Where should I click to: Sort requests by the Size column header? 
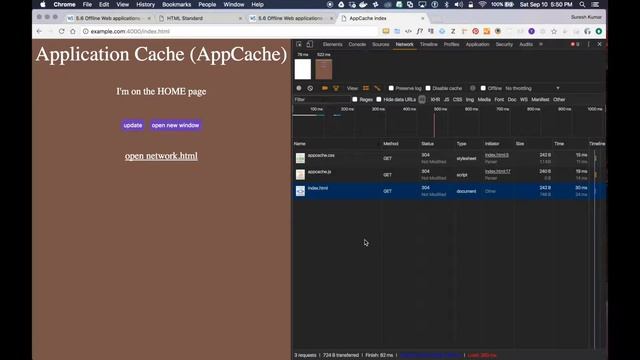coord(520,144)
